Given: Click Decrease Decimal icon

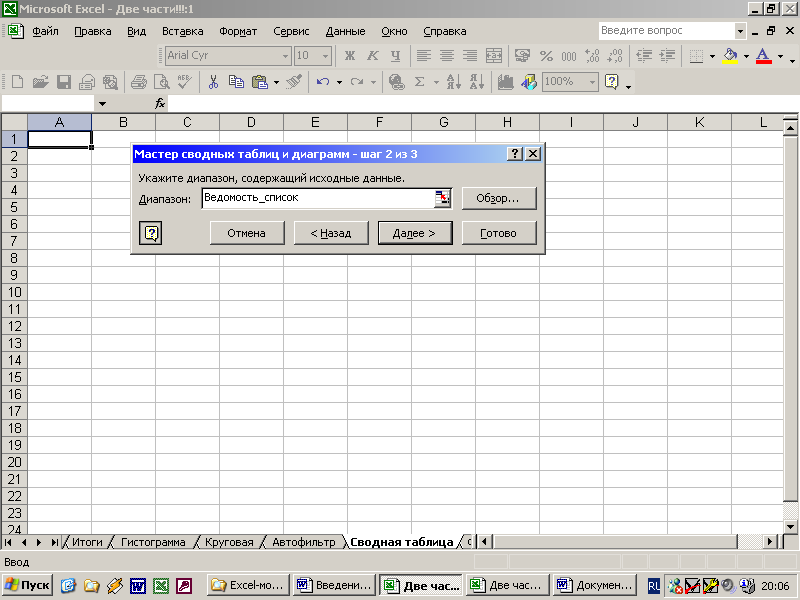Looking at the screenshot, I should (x=615, y=56).
